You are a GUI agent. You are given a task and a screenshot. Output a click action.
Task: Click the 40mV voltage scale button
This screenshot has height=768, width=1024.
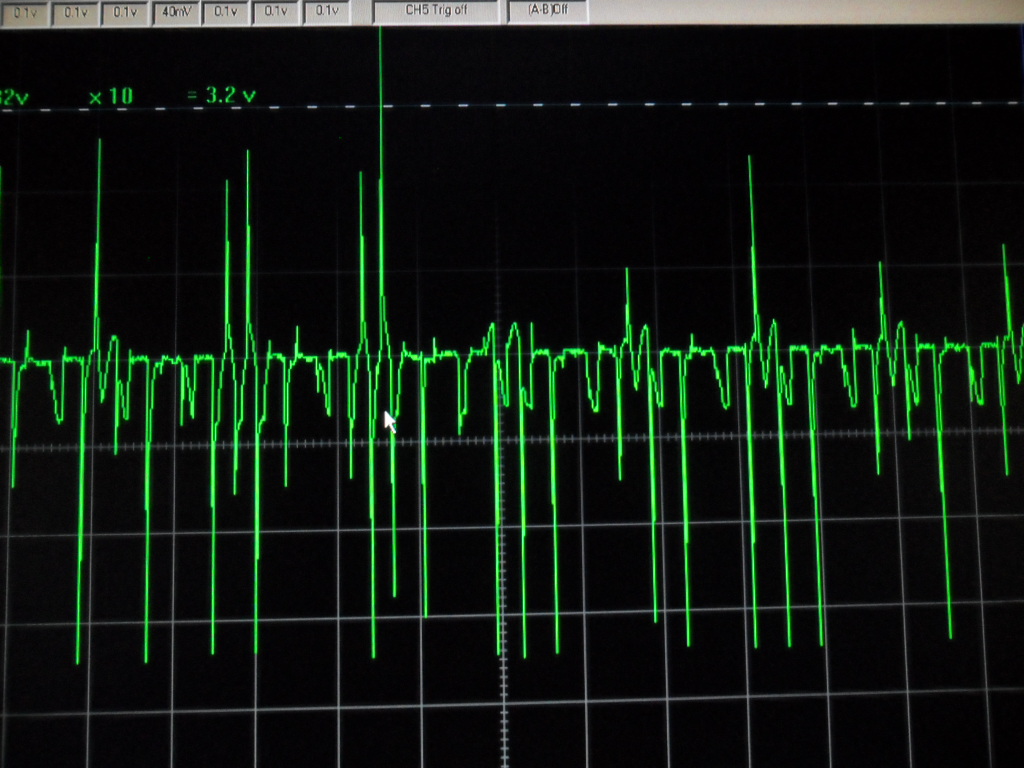pyautogui.click(x=176, y=12)
